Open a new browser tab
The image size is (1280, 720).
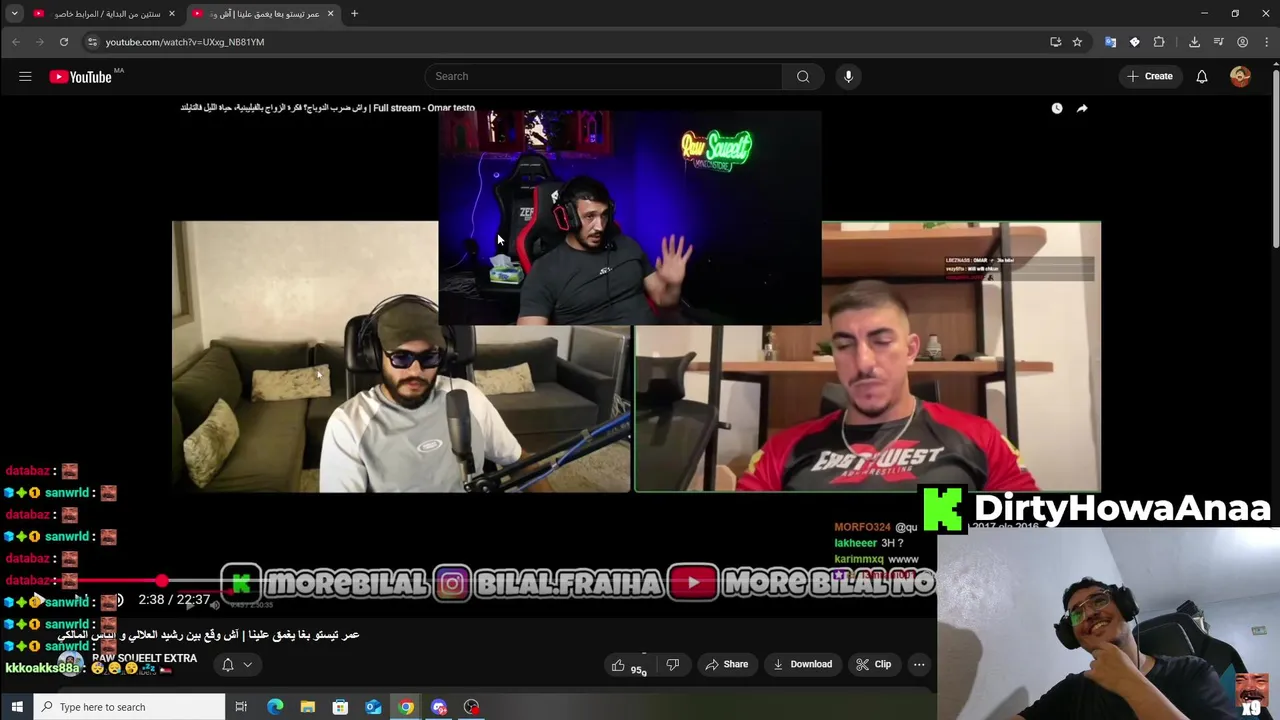354,14
